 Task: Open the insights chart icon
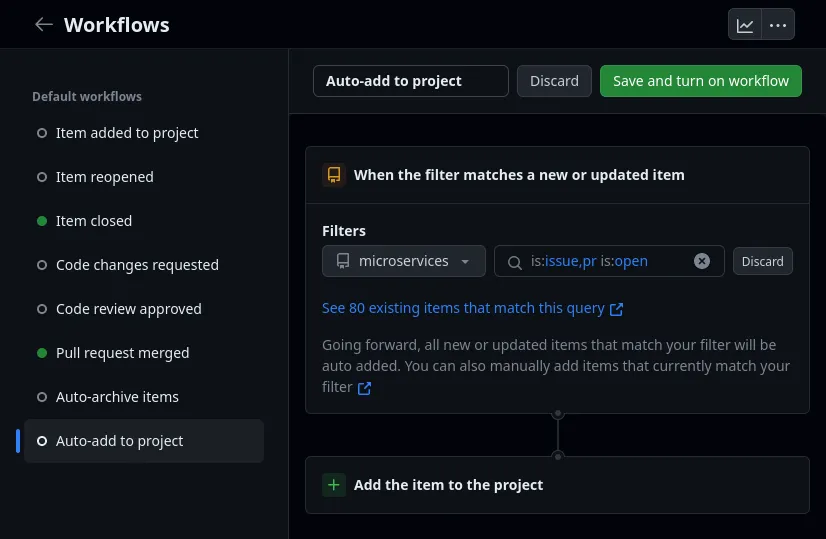(745, 25)
